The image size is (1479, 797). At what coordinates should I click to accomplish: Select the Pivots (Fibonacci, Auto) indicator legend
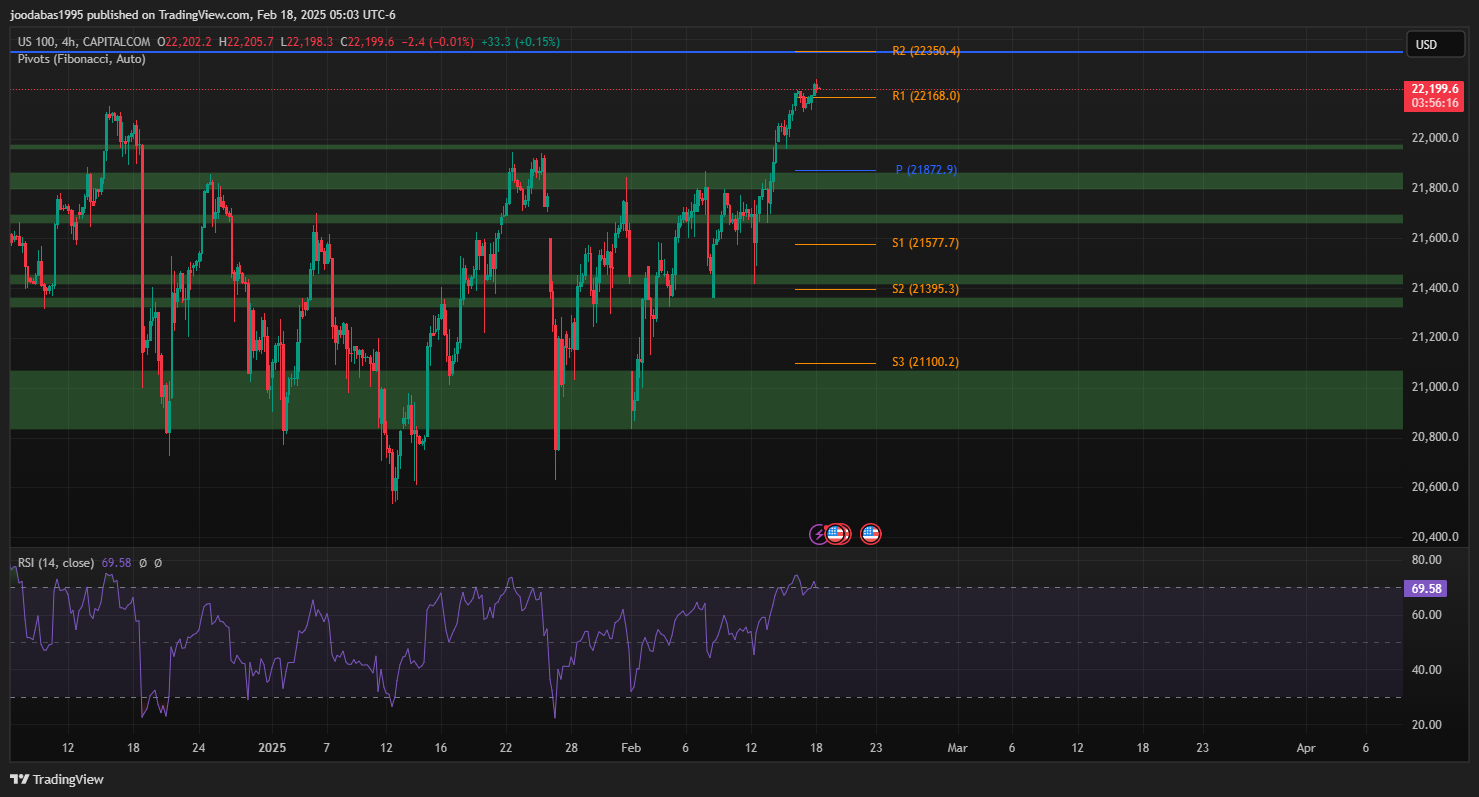[82, 59]
